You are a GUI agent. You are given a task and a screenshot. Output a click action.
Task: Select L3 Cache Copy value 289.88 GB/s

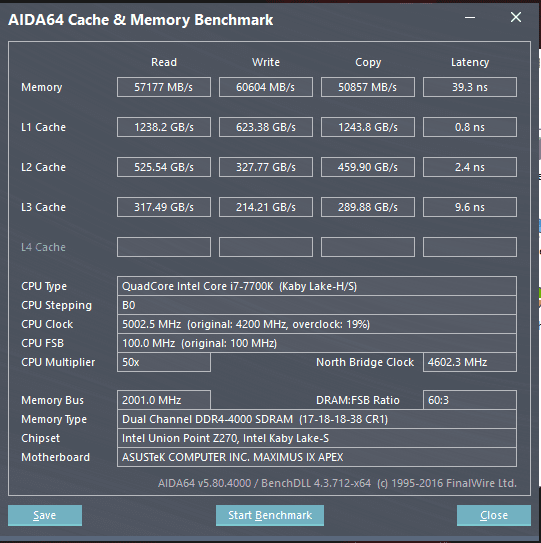point(368,207)
